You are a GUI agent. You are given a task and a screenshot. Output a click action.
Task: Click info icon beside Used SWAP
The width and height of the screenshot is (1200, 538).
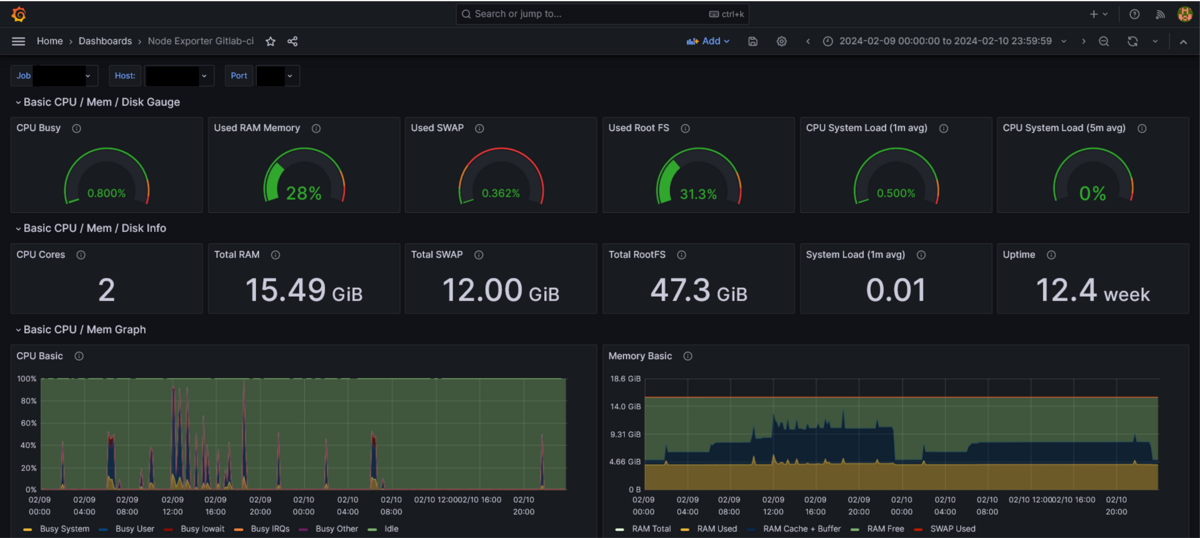tap(480, 128)
